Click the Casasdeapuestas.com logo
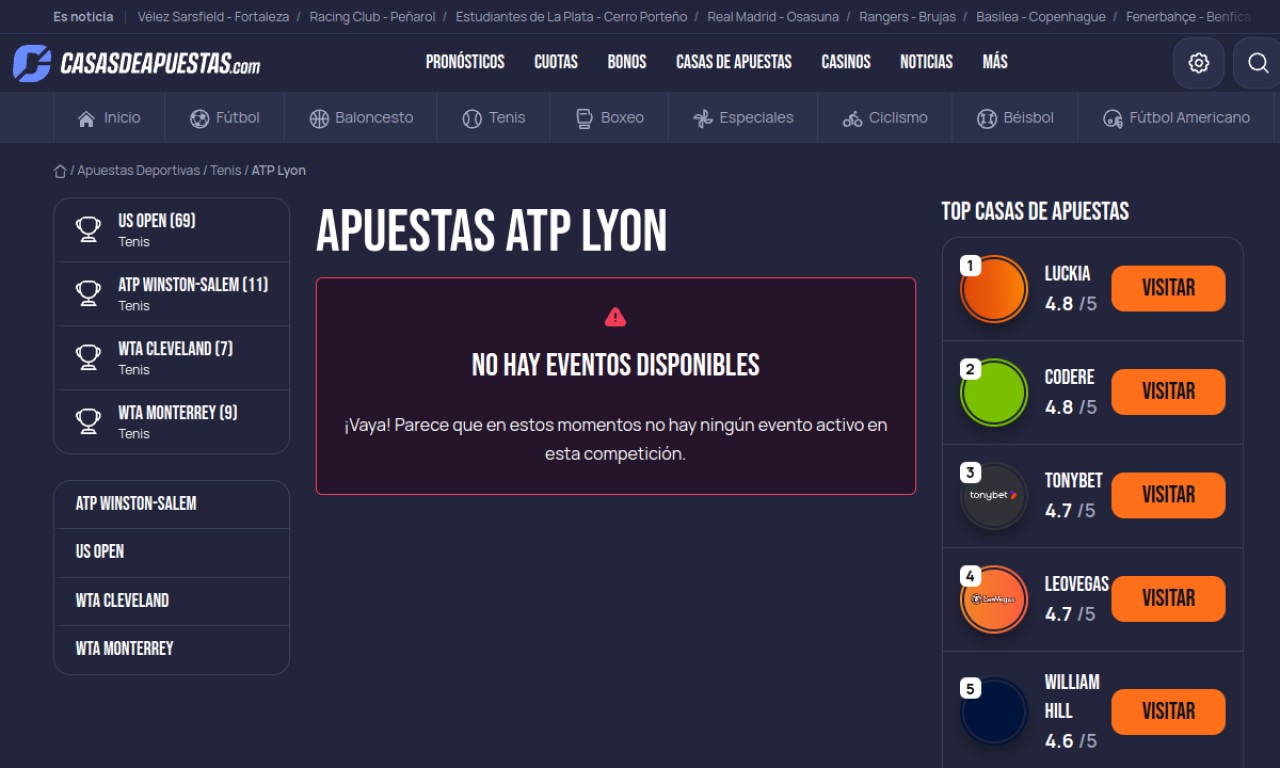Screen dimensions: 1280x768 [x=136, y=63]
